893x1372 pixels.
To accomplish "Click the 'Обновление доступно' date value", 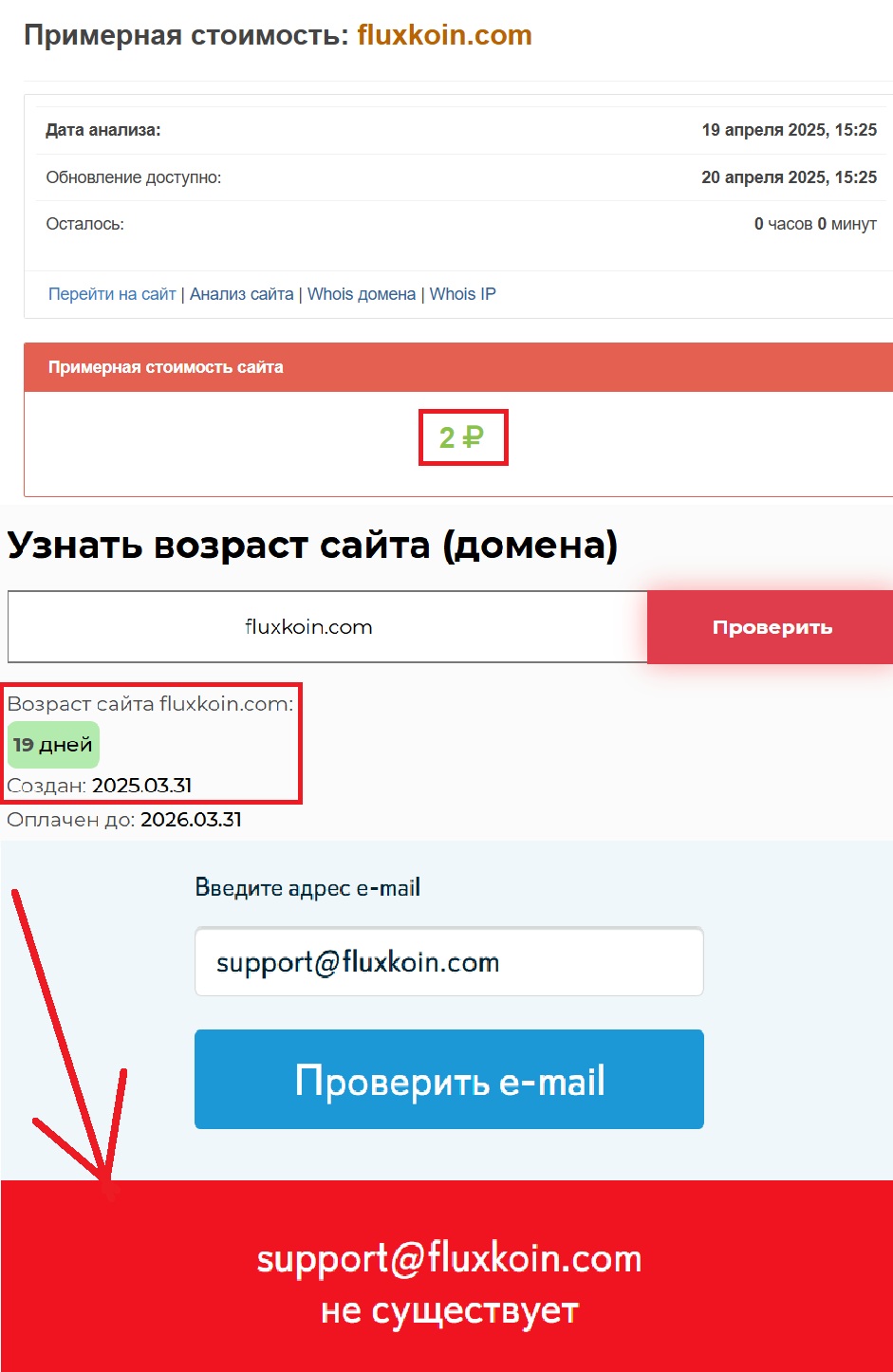I will (x=790, y=177).
